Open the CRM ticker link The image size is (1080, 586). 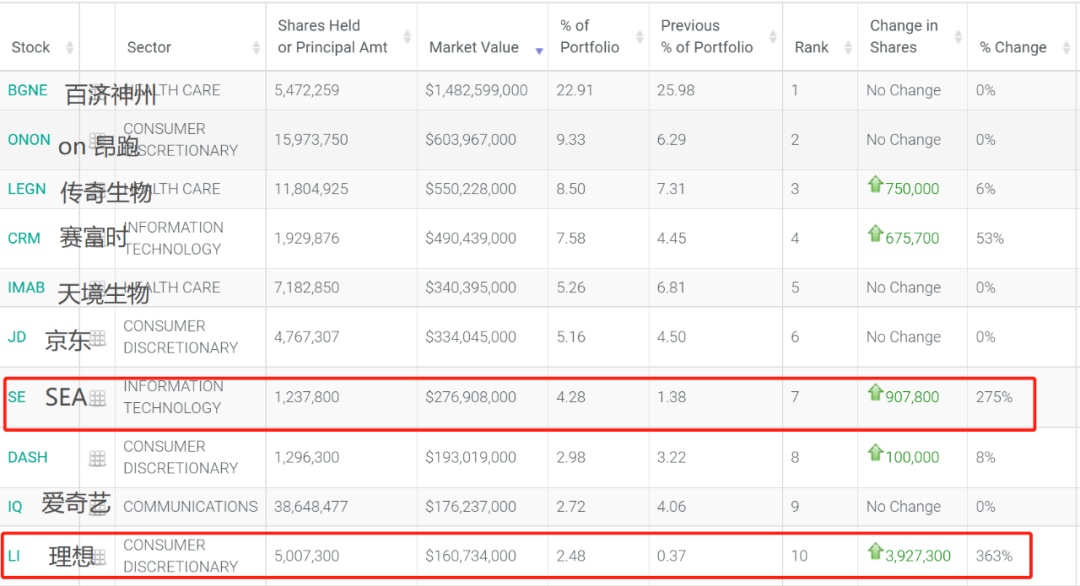(24, 238)
